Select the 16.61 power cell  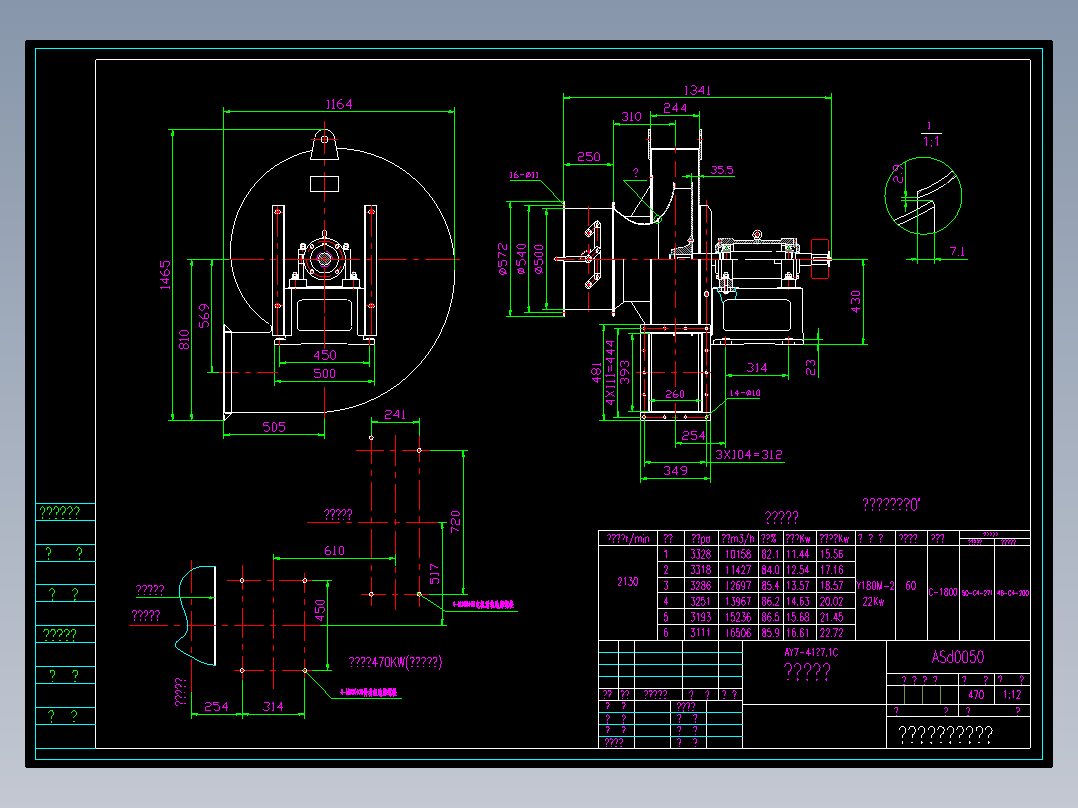(798, 633)
